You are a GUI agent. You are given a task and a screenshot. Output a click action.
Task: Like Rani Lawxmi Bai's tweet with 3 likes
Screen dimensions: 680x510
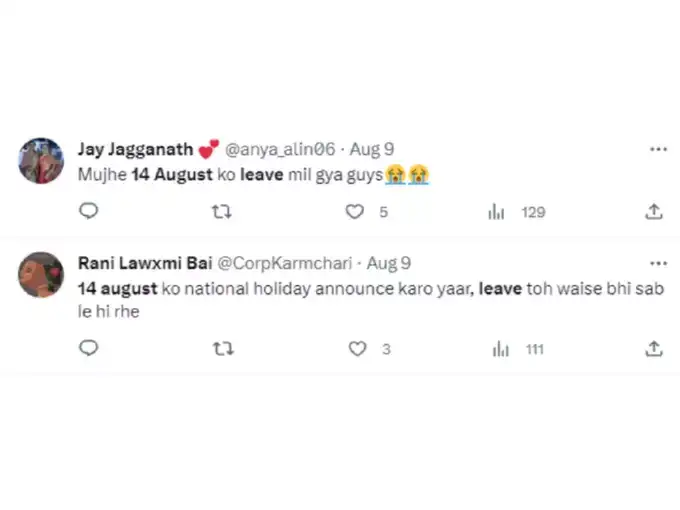click(x=357, y=348)
